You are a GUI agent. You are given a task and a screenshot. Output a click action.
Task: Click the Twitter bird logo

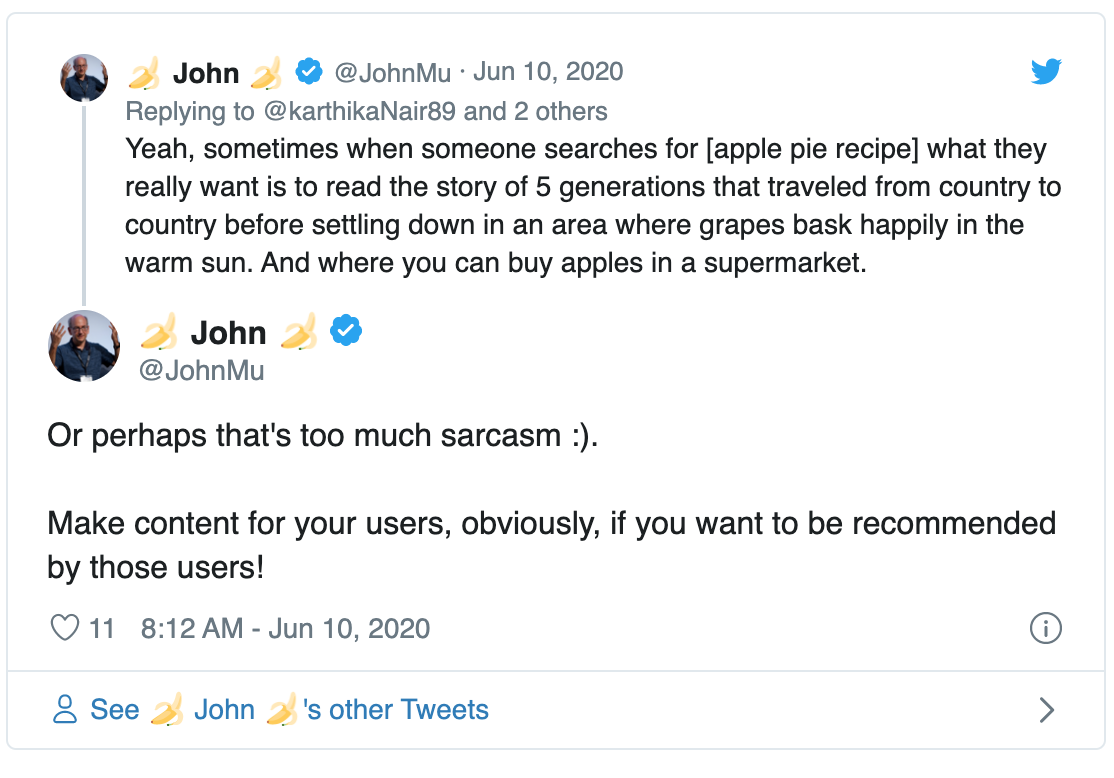(x=1046, y=71)
